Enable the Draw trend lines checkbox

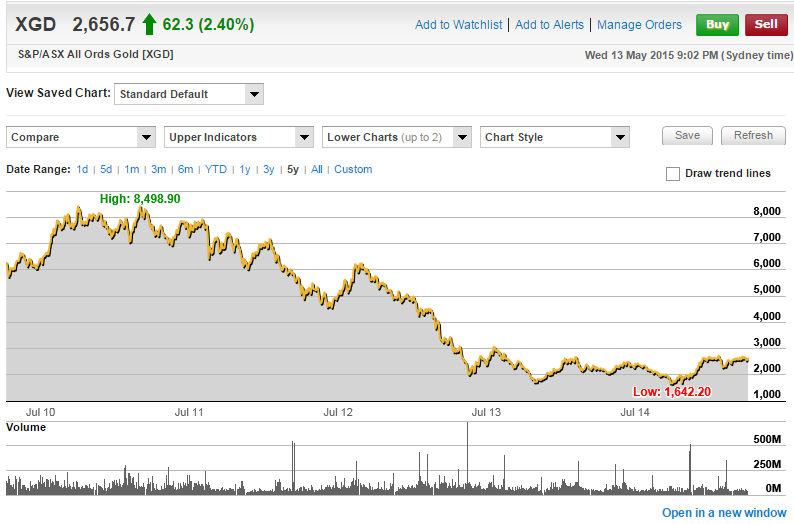click(x=673, y=174)
